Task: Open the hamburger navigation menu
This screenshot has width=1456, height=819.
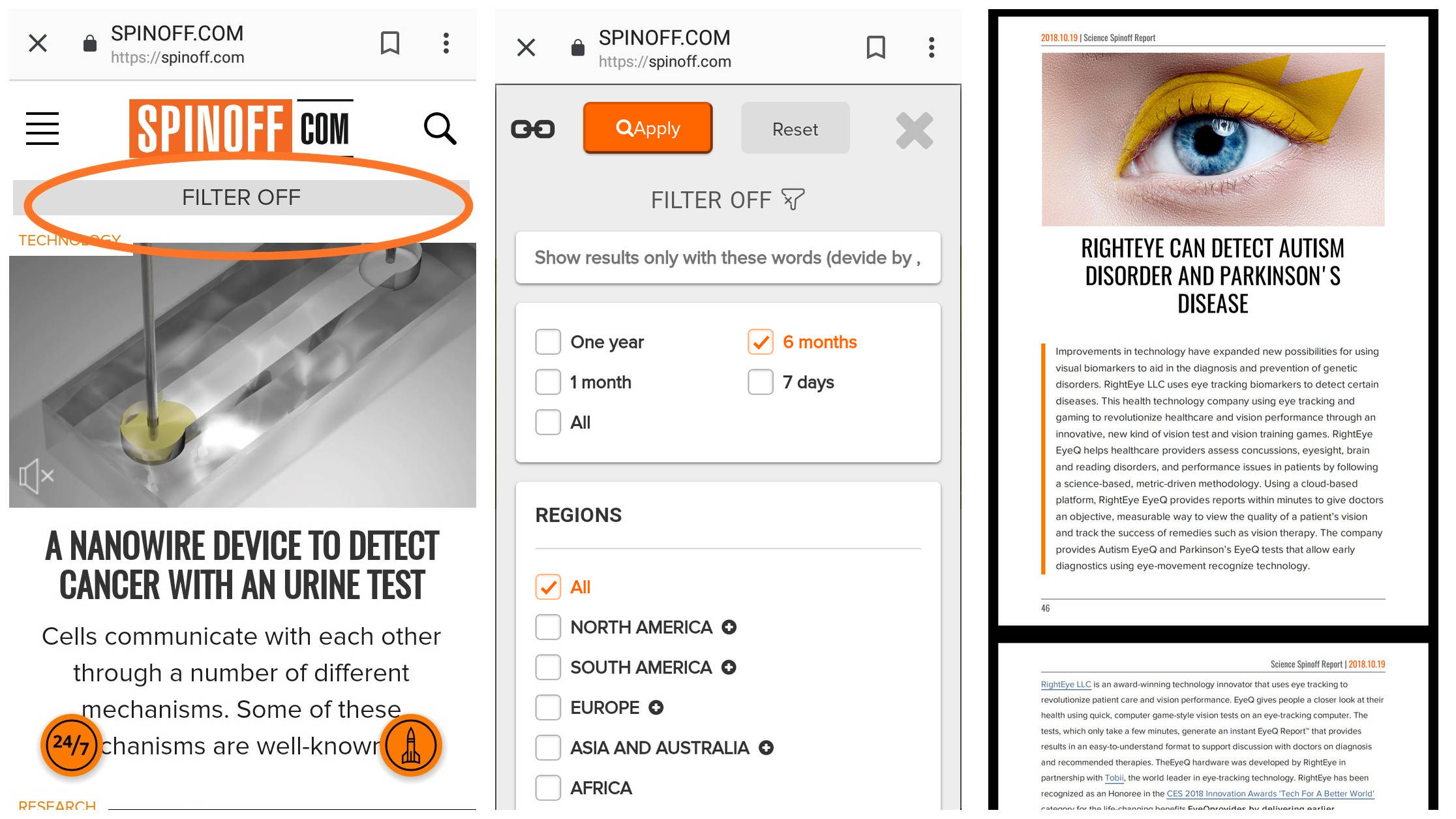Action: (42, 128)
